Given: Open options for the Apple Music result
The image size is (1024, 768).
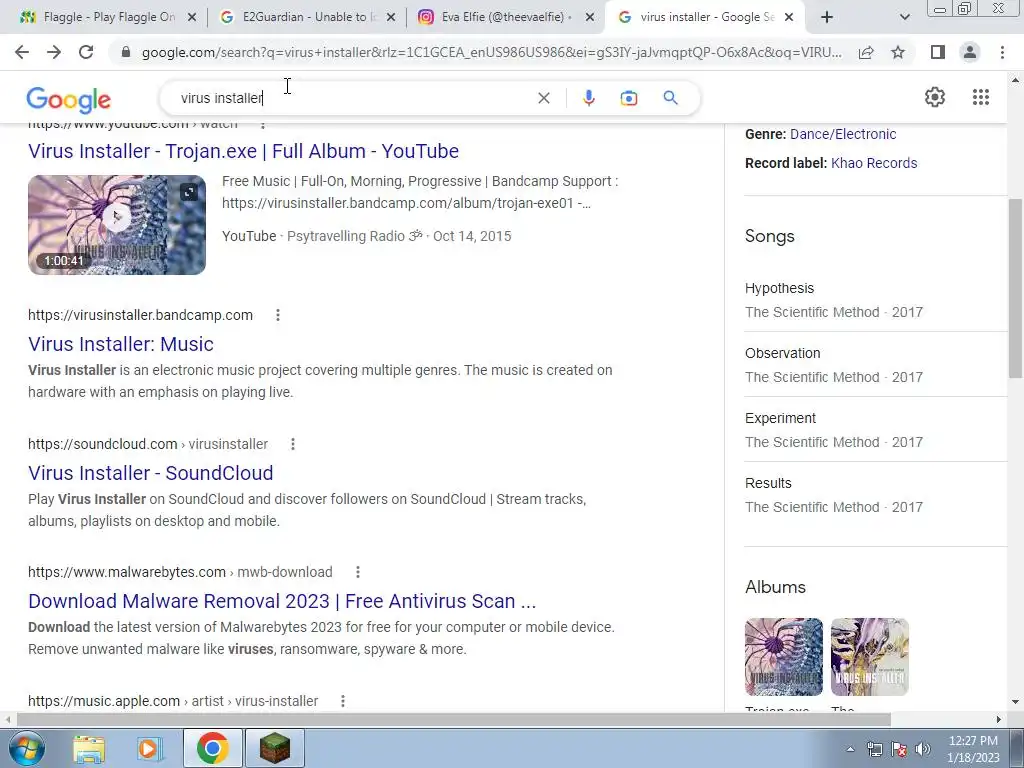Looking at the screenshot, I should (x=342, y=701).
